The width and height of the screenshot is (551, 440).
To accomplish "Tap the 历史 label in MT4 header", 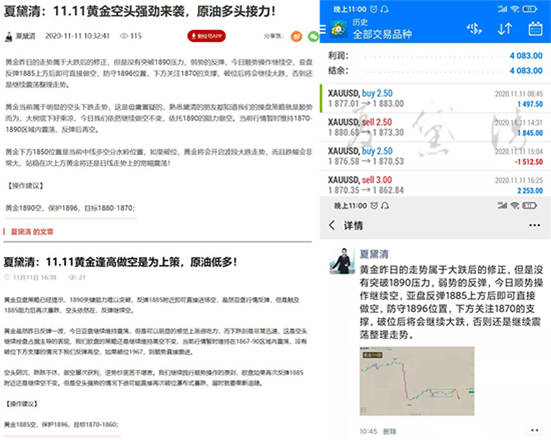I will point(360,22).
